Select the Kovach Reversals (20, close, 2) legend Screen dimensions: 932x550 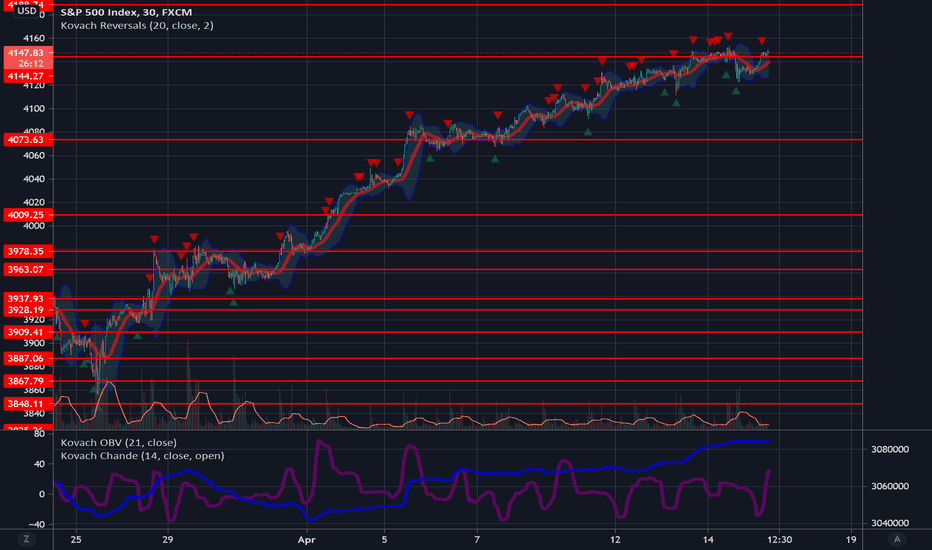pyautogui.click(x=137, y=26)
